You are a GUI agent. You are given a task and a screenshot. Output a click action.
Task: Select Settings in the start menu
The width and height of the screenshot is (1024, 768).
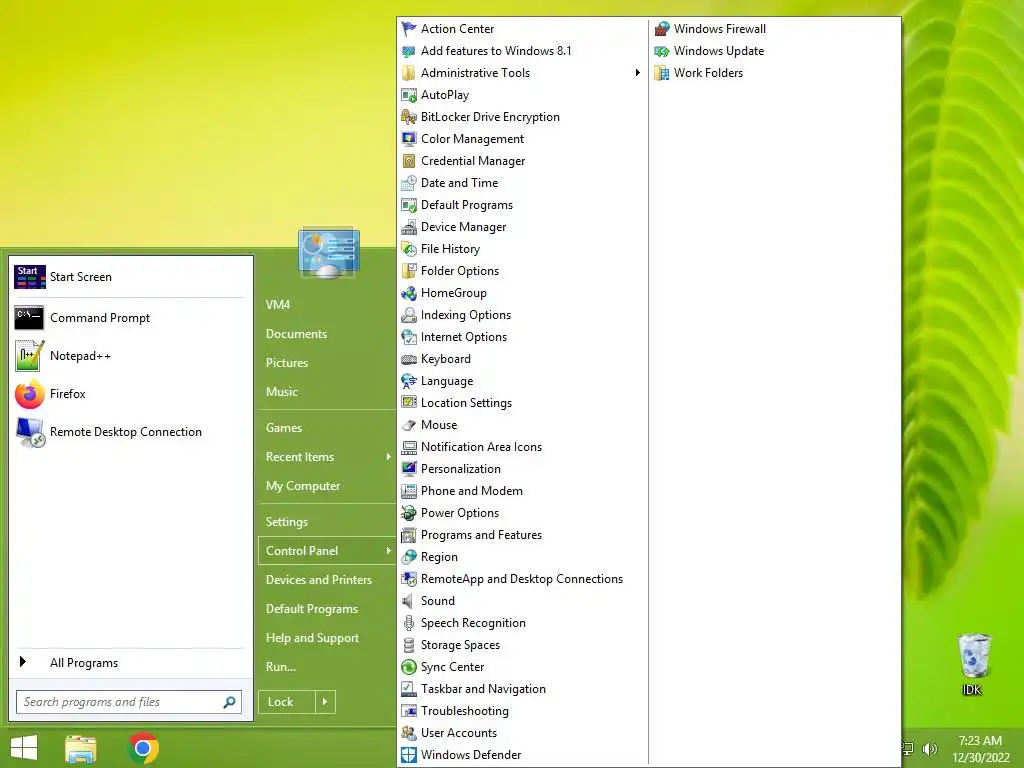(x=287, y=522)
